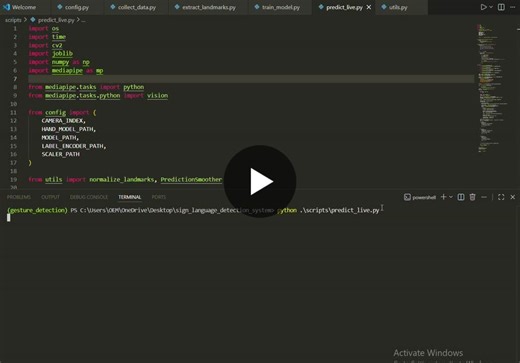Click the 'import mediapipe as mp' line
This screenshot has height=363, width=520.
[66, 70]
